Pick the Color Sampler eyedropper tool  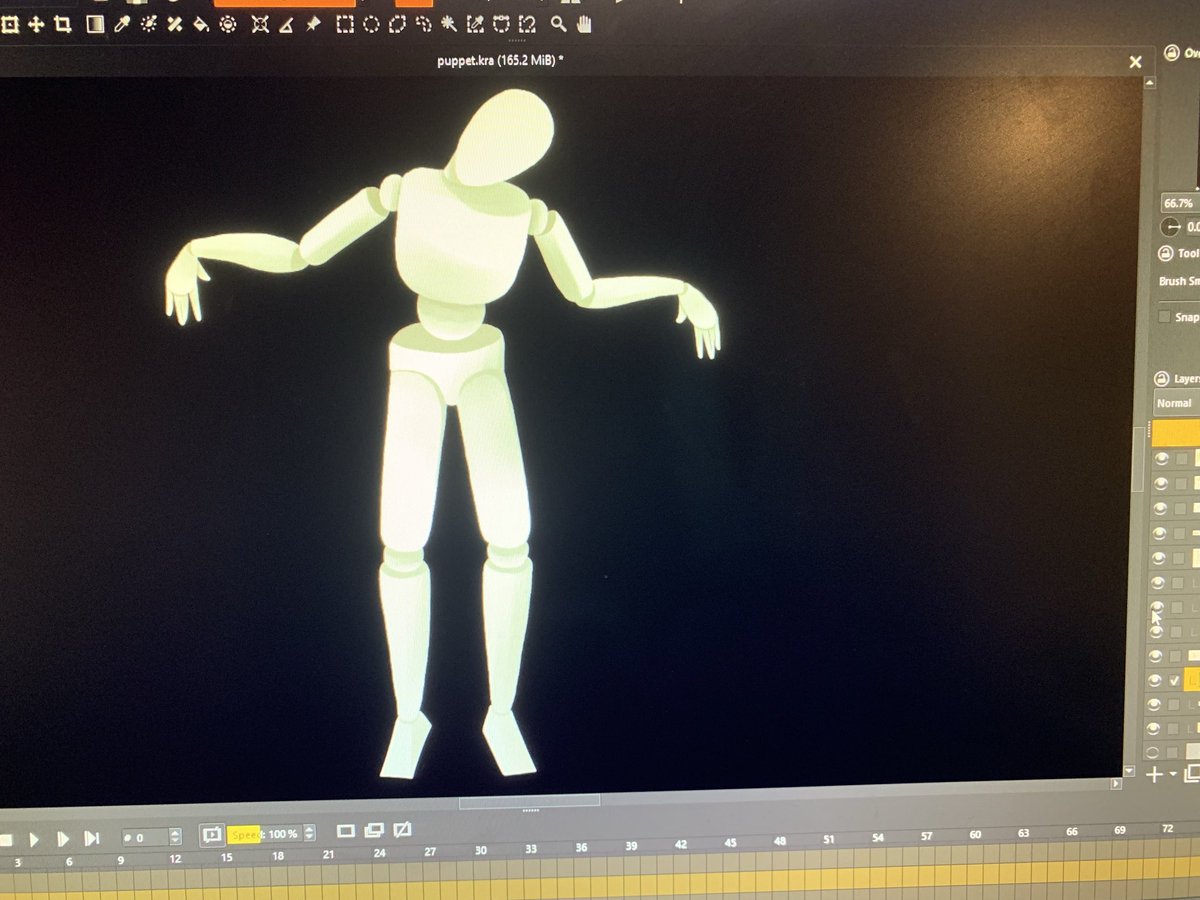coord(124,24)
